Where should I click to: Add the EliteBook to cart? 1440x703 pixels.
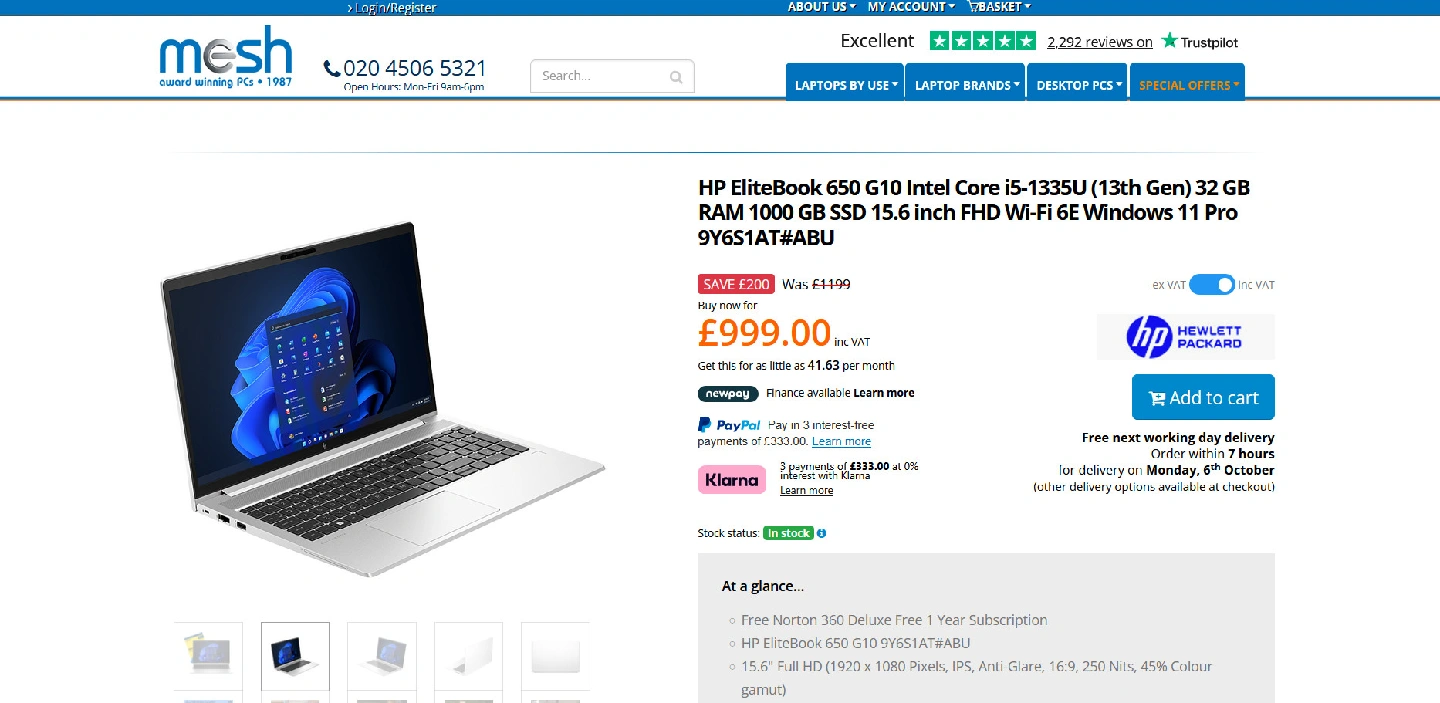click(x=1203, y=397)
